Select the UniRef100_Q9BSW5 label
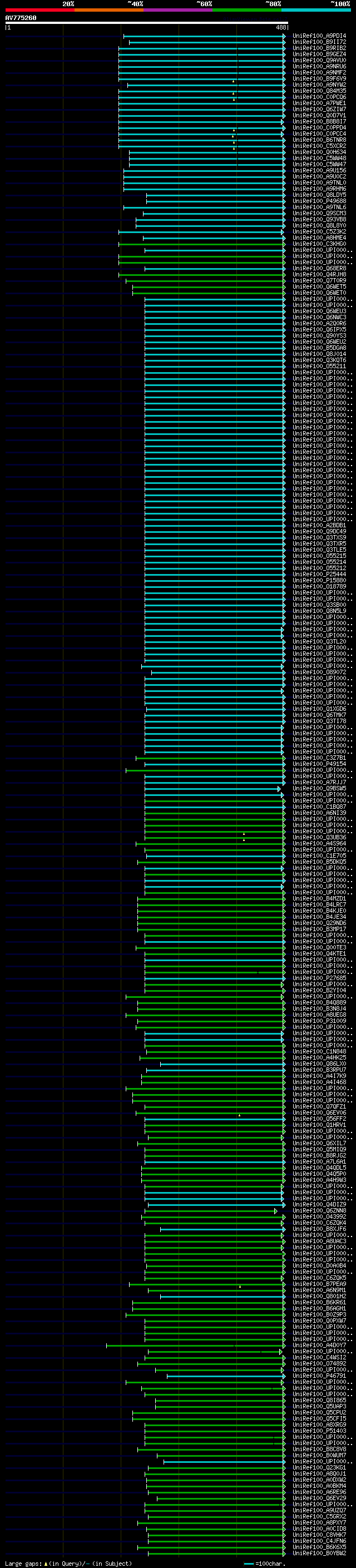The image size is (356, 1568). 319,789
